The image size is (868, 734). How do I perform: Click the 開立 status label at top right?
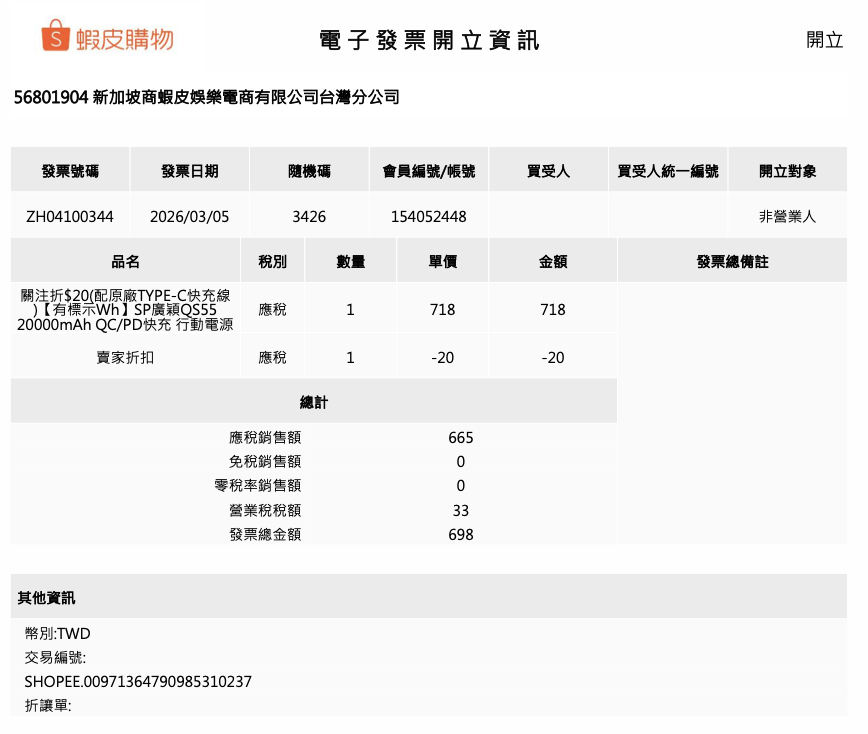824,40
